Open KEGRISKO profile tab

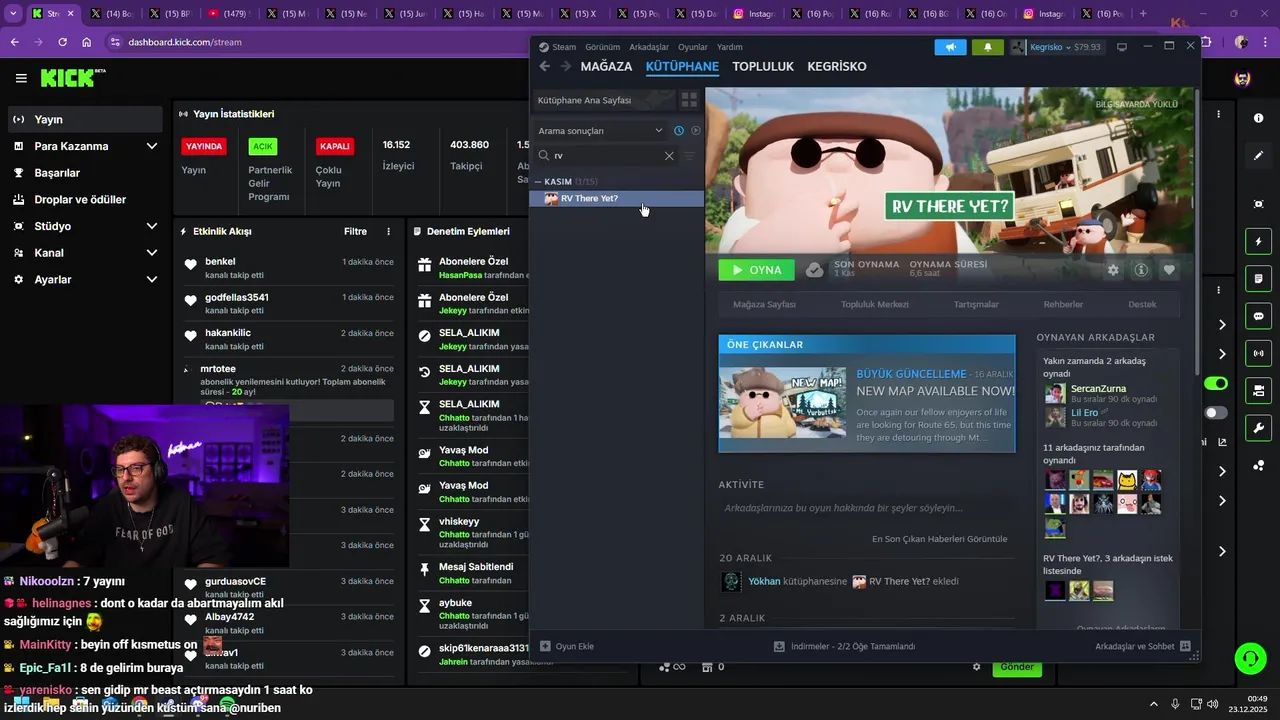tap(837, 66)
